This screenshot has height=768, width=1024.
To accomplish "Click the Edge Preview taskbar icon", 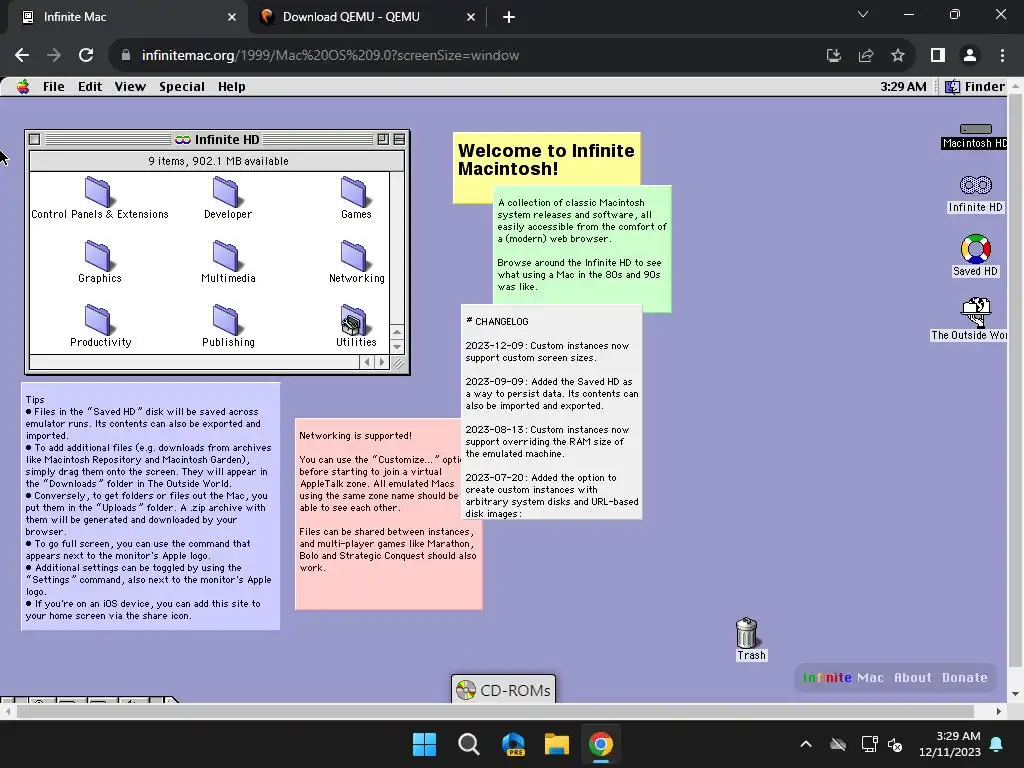I will pyautogui.click(x=513, y=744).
